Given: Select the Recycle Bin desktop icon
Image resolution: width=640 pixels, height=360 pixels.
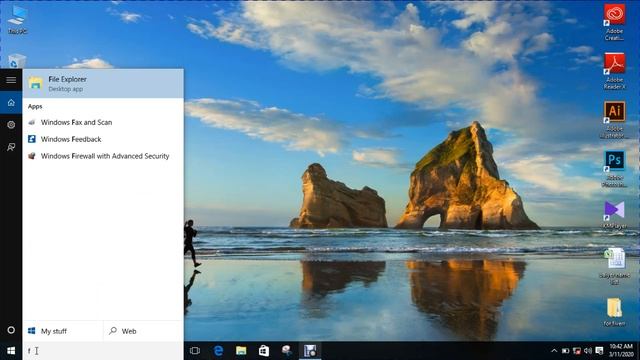Looking at the screenshot, I should click(17, 61).
